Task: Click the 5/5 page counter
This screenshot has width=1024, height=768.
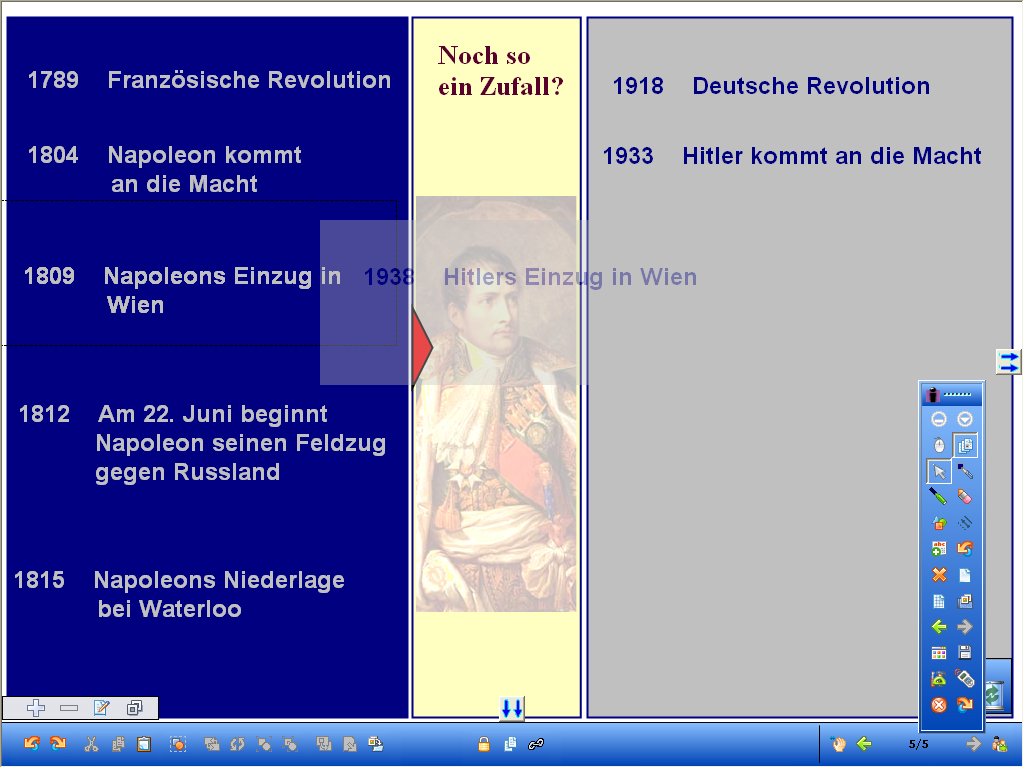Action: (918, 744)
